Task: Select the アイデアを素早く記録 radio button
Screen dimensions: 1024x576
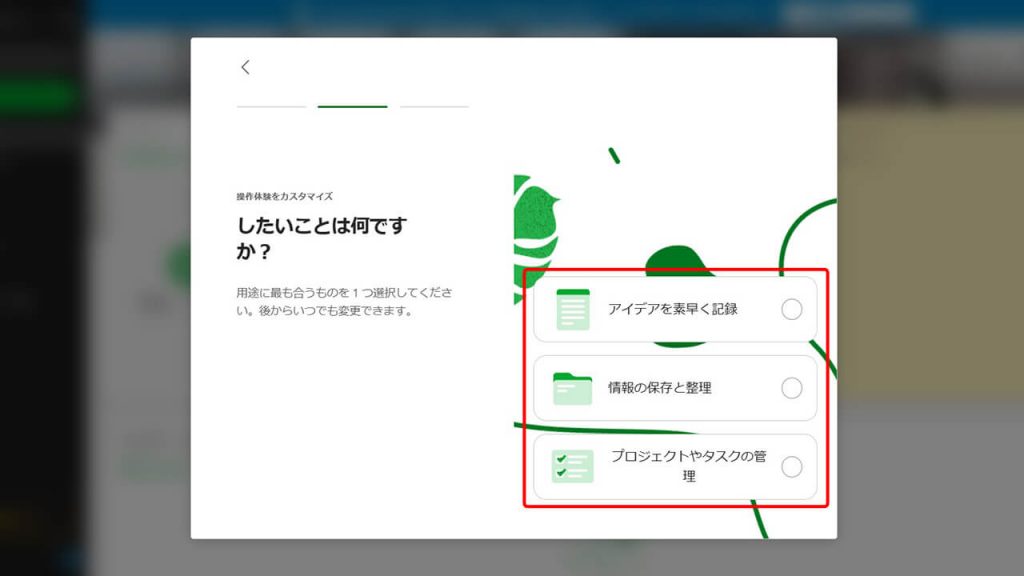Action: pyautogui.click(x=792, y=309)
